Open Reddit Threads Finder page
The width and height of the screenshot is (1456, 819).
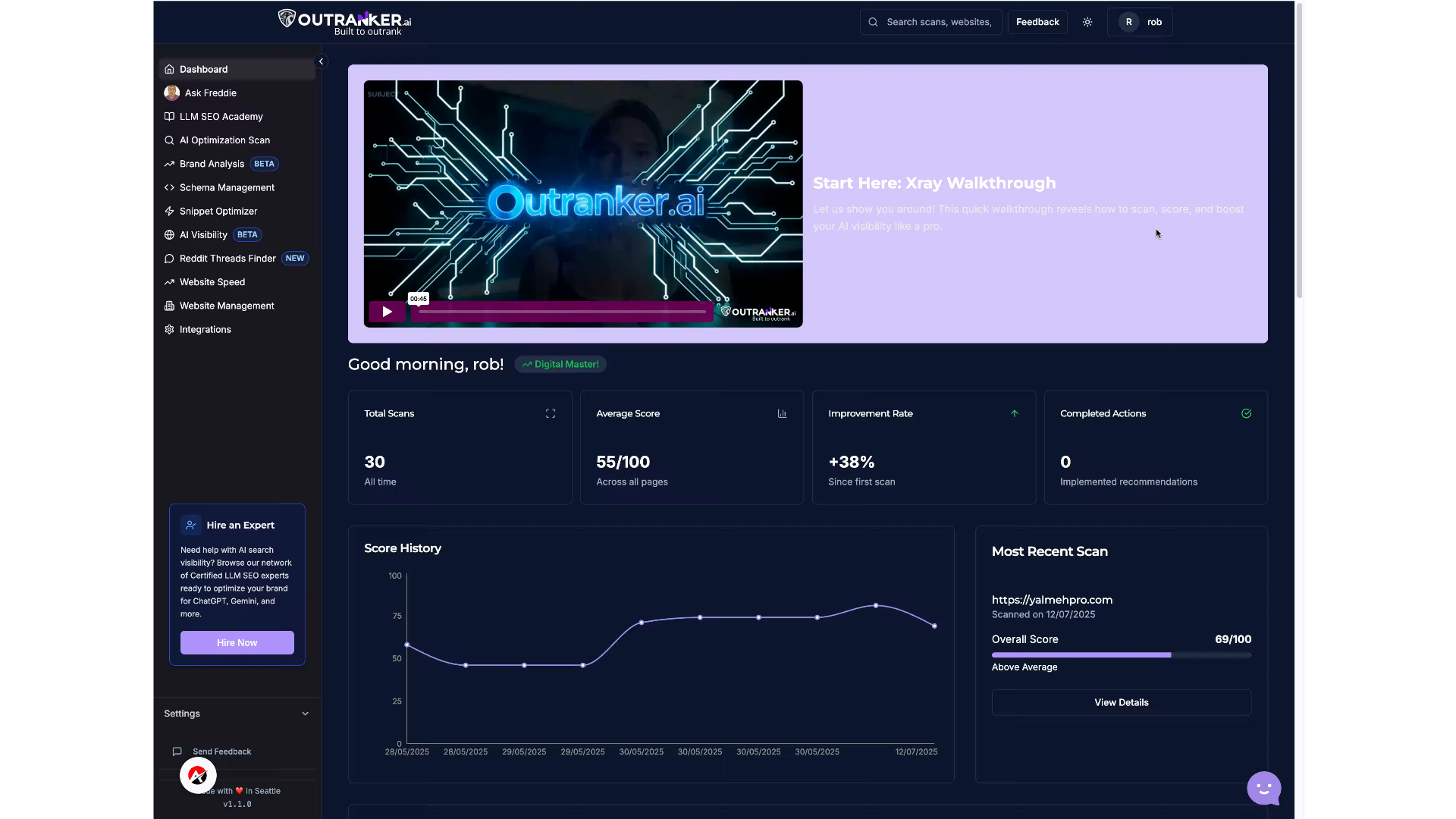click(227, 259)
